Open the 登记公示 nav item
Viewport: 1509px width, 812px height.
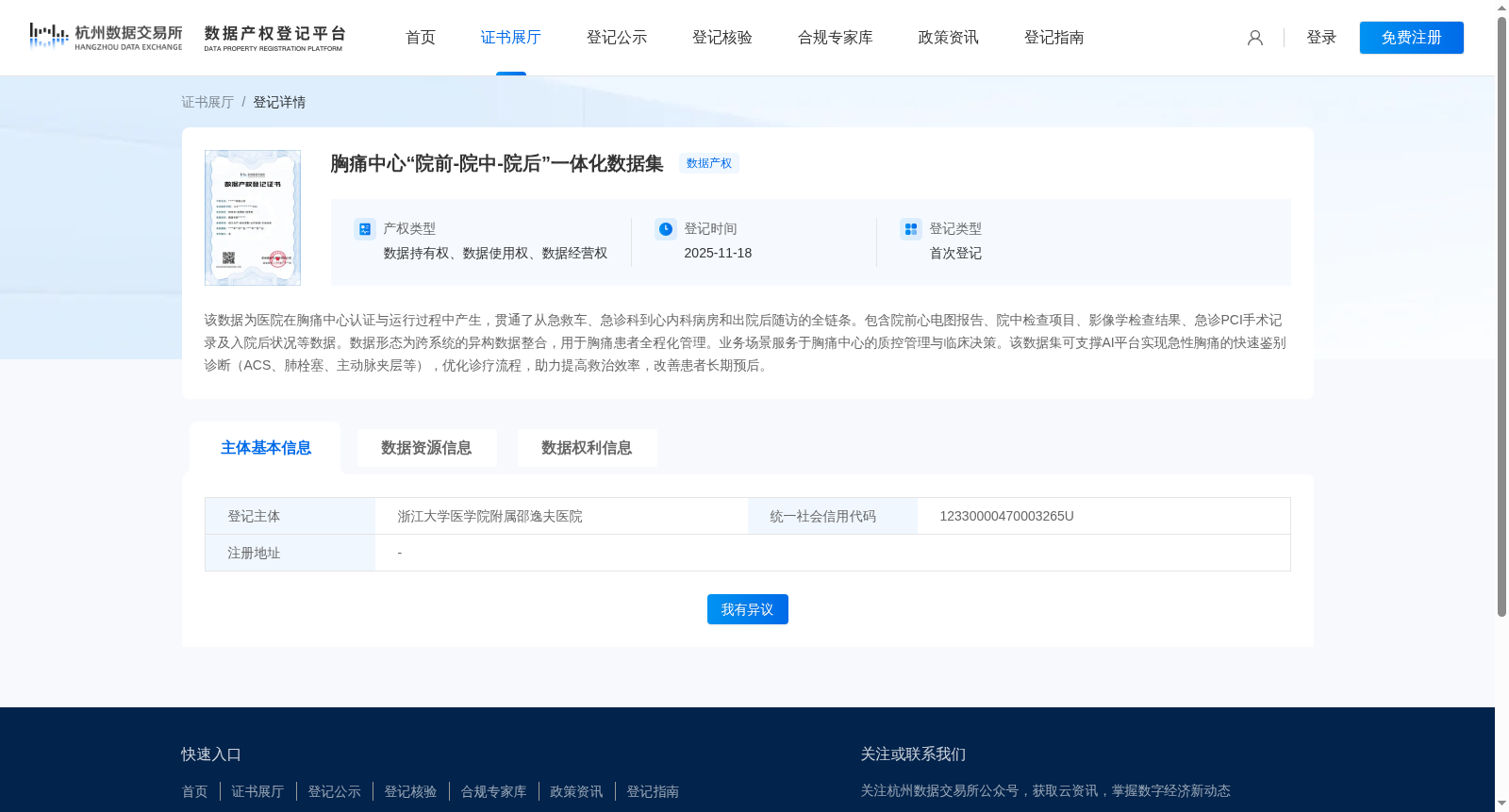(617, 38)
